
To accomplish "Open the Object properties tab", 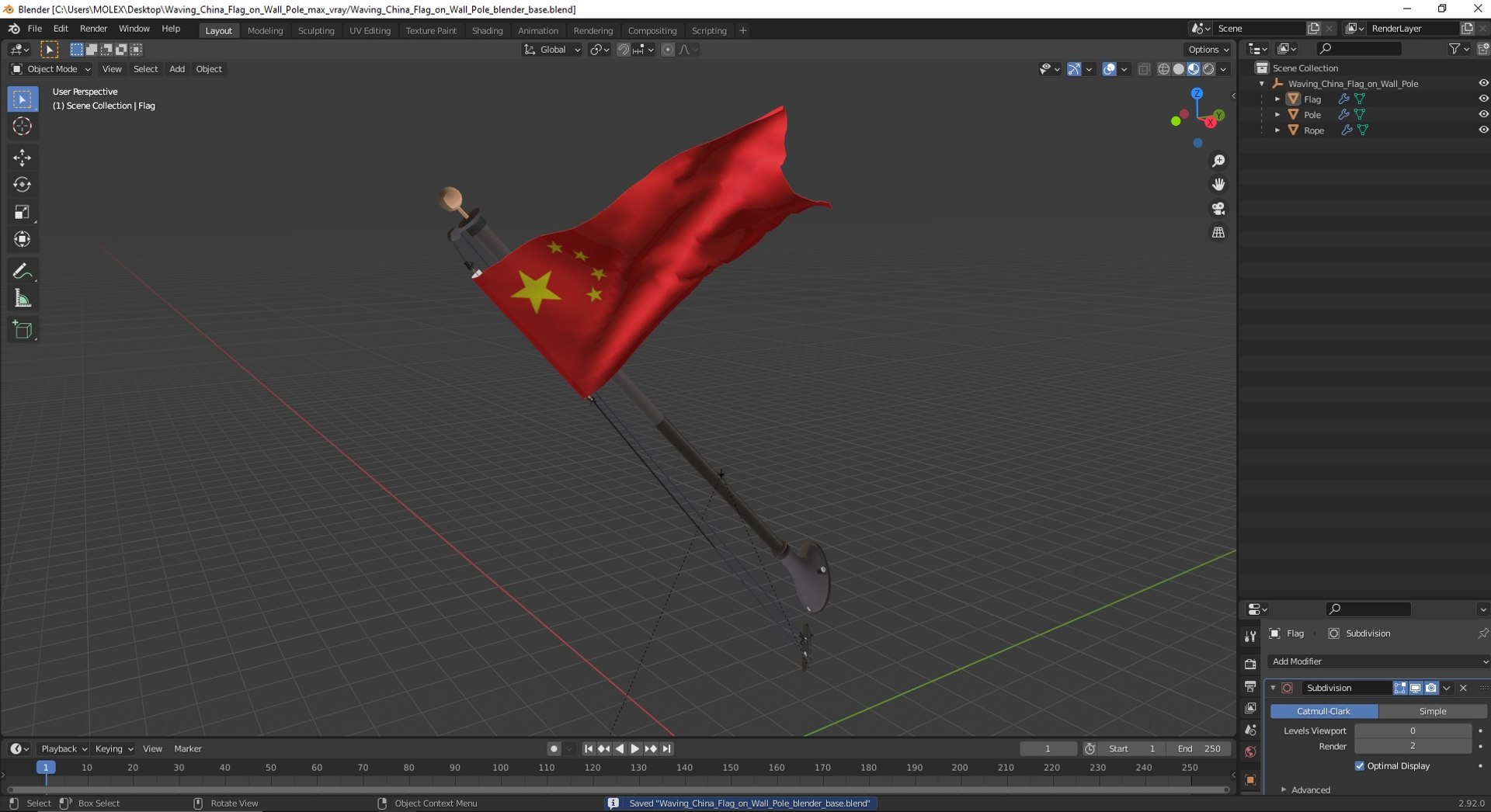I will tap(1250, 779).
